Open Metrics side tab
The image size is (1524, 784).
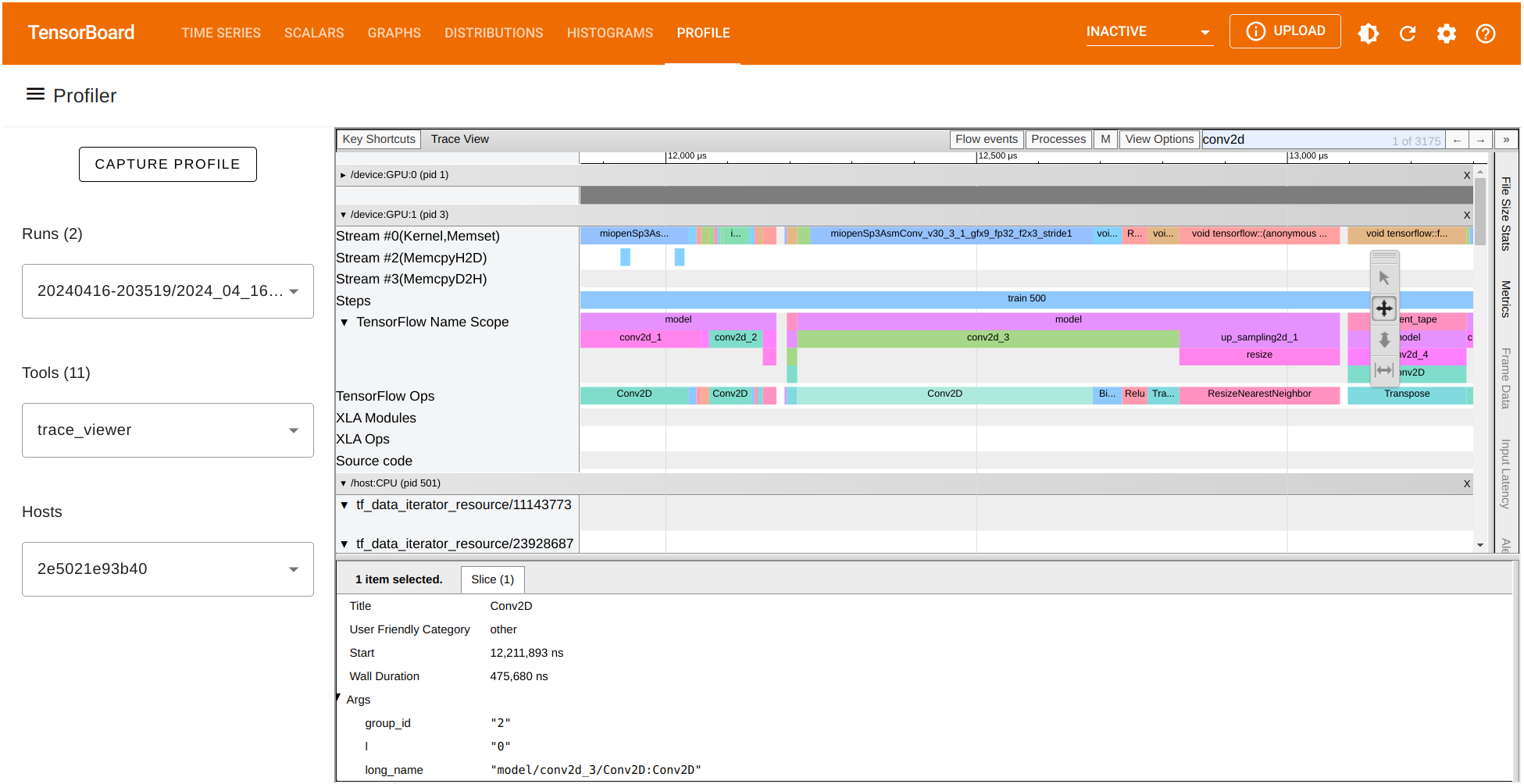[x=1506, y=299]
